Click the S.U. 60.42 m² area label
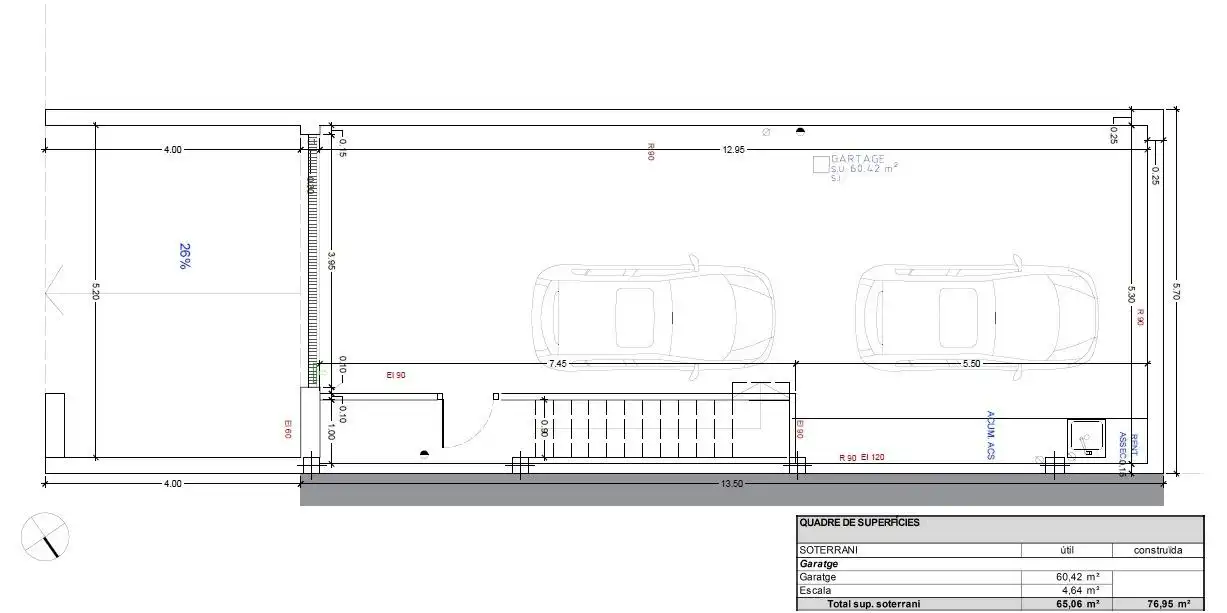 [864, 169]
